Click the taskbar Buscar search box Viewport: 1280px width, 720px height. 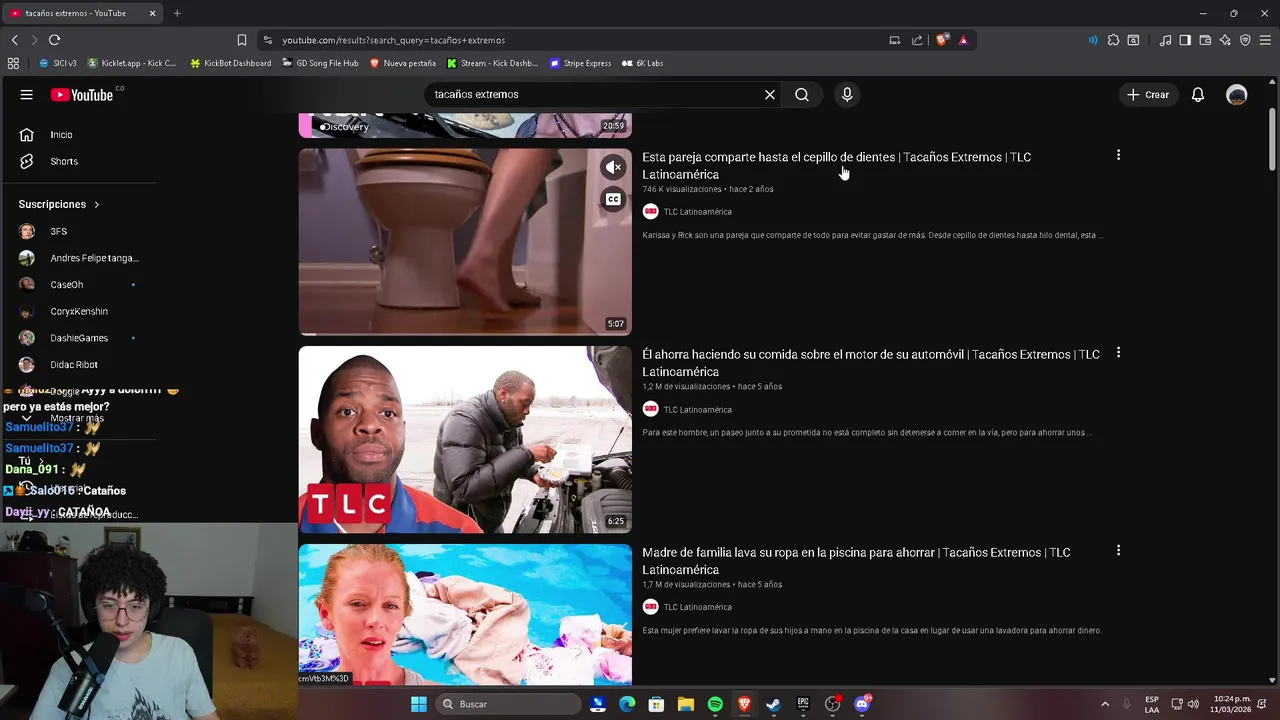507,704
